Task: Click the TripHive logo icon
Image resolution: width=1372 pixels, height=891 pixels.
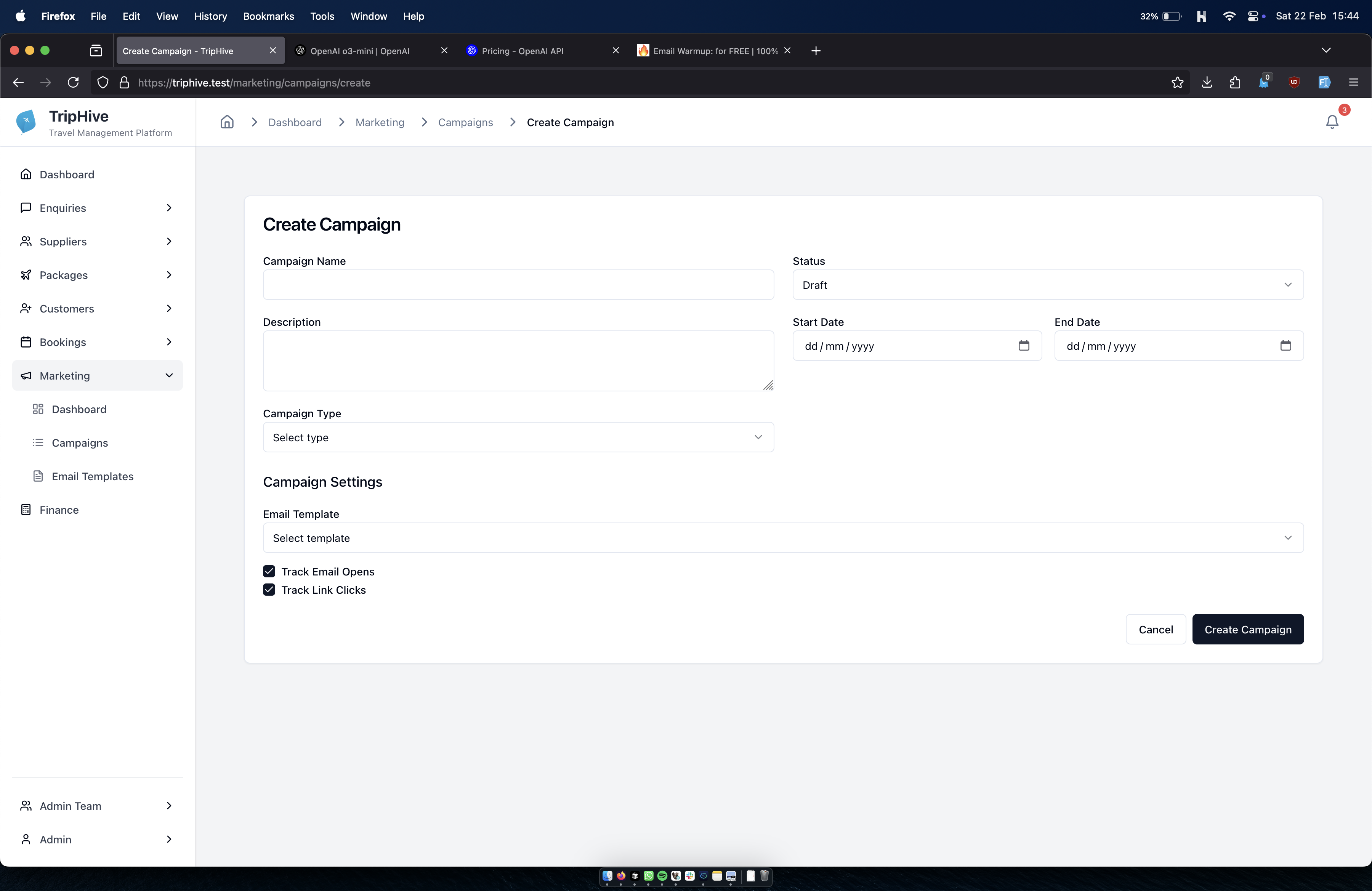Action: pos(26,122)
